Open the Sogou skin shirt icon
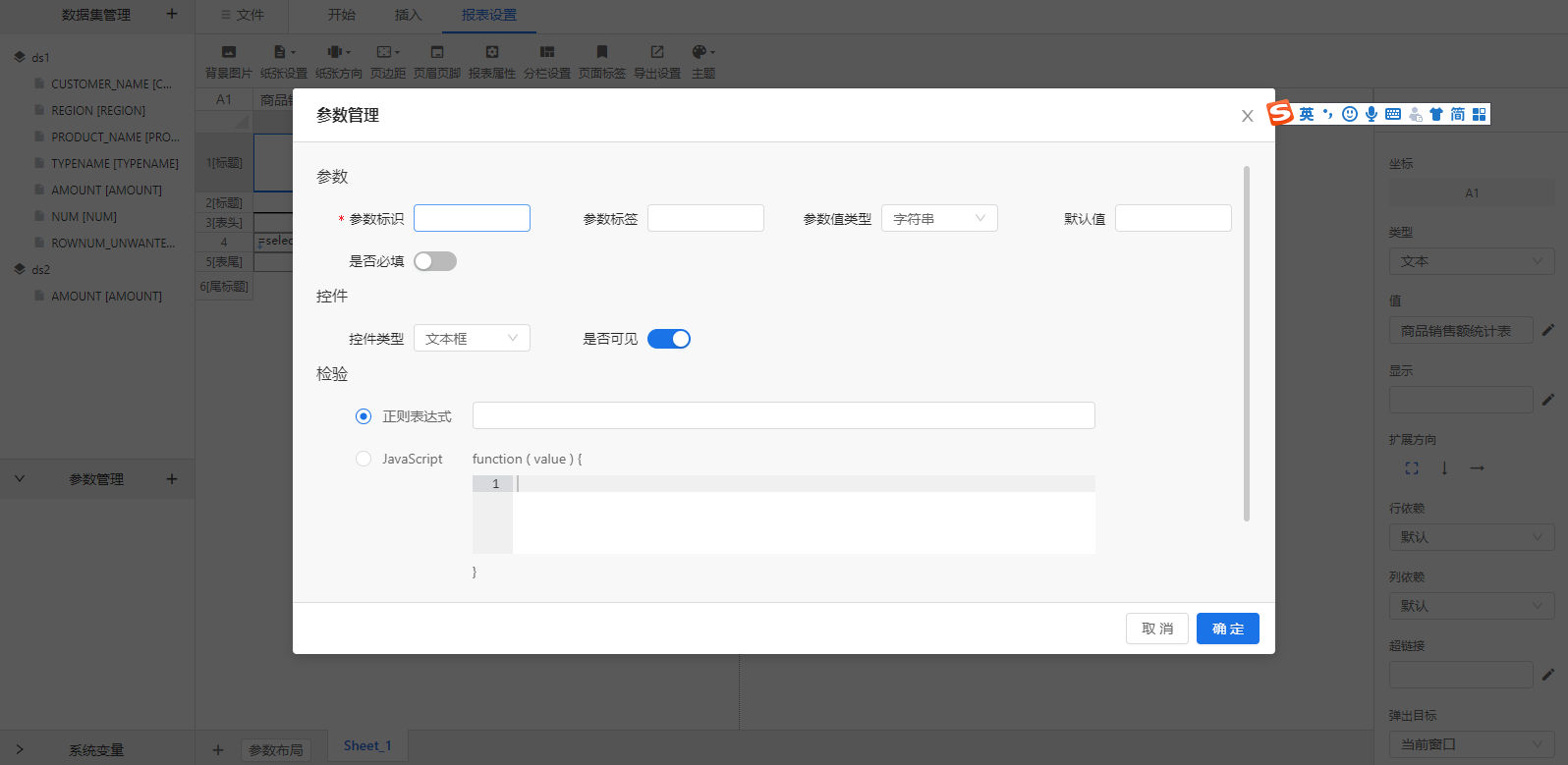This screenshot has width=1568, height=765. (1436, 114)
